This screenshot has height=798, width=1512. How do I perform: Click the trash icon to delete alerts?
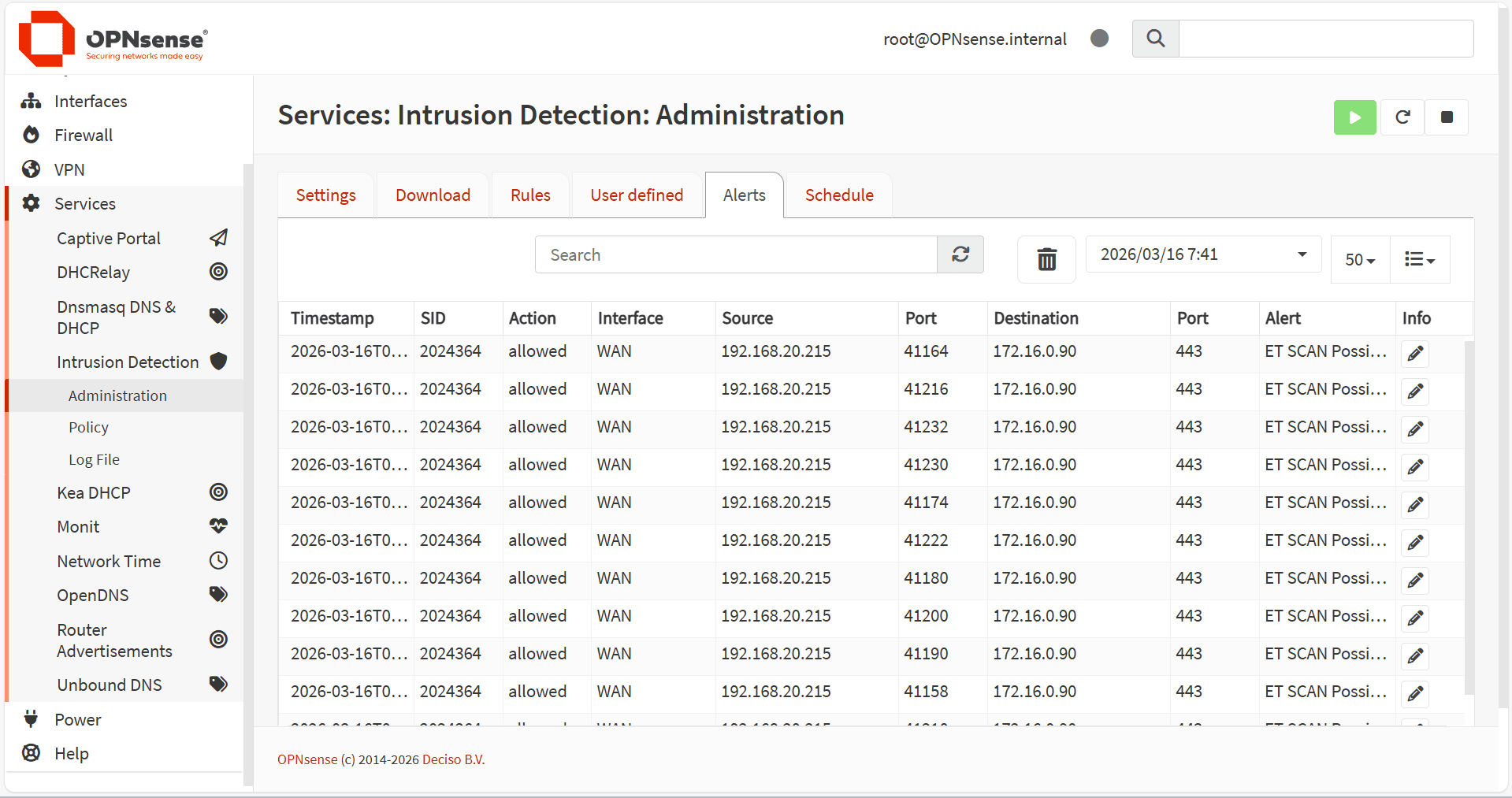(1046, 259)
